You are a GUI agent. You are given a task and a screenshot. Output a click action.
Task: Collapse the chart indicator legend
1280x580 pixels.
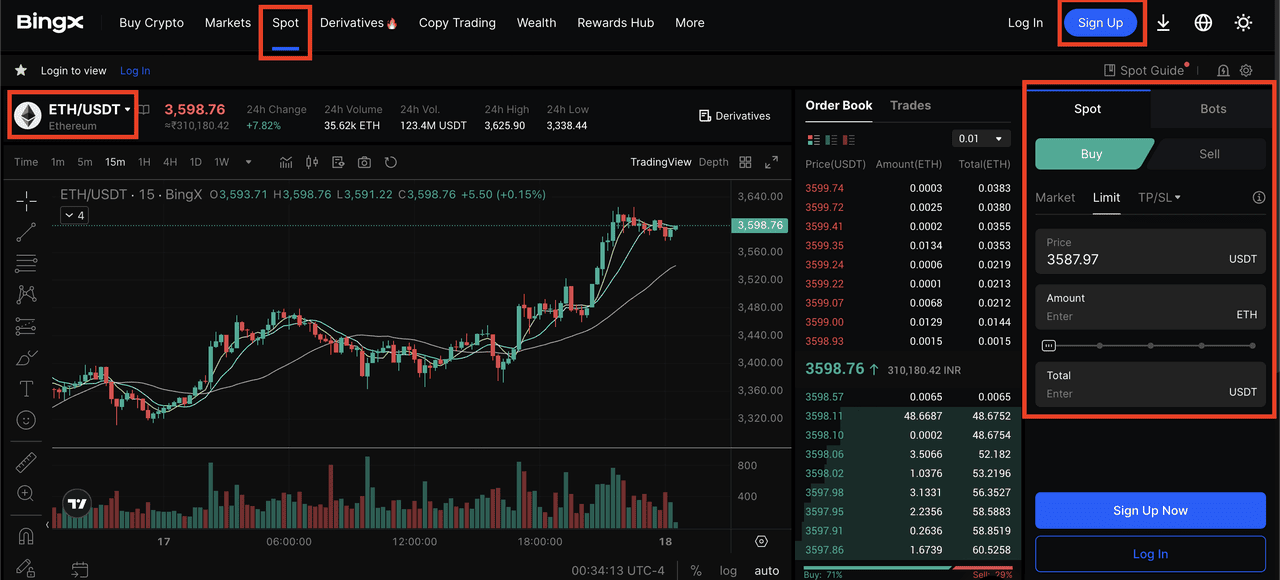(74, 215)
